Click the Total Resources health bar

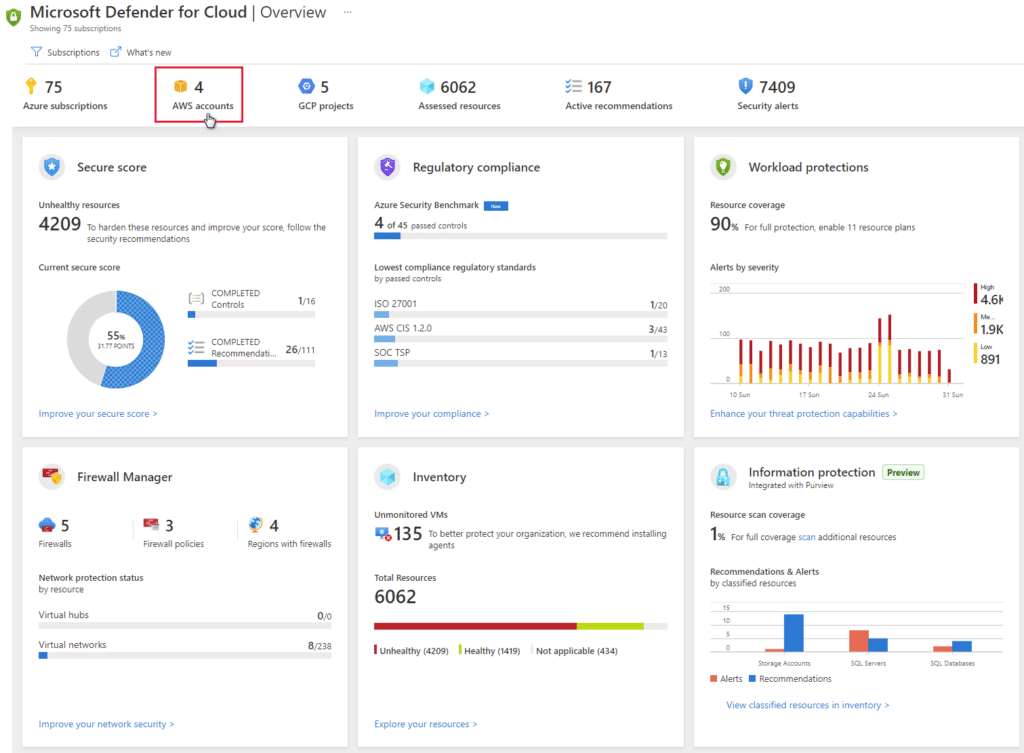tap(520, 626)
